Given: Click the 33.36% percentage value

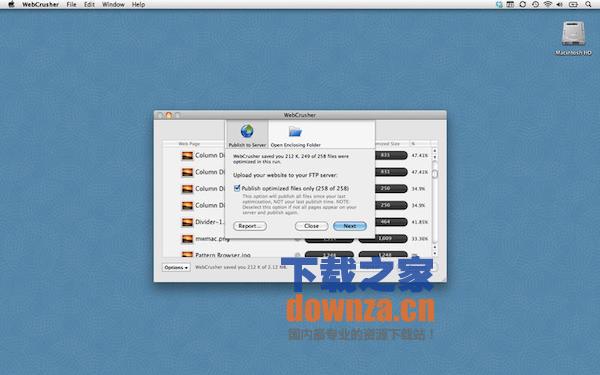Looking at the screenshot, I should click(x=420, y=239).
